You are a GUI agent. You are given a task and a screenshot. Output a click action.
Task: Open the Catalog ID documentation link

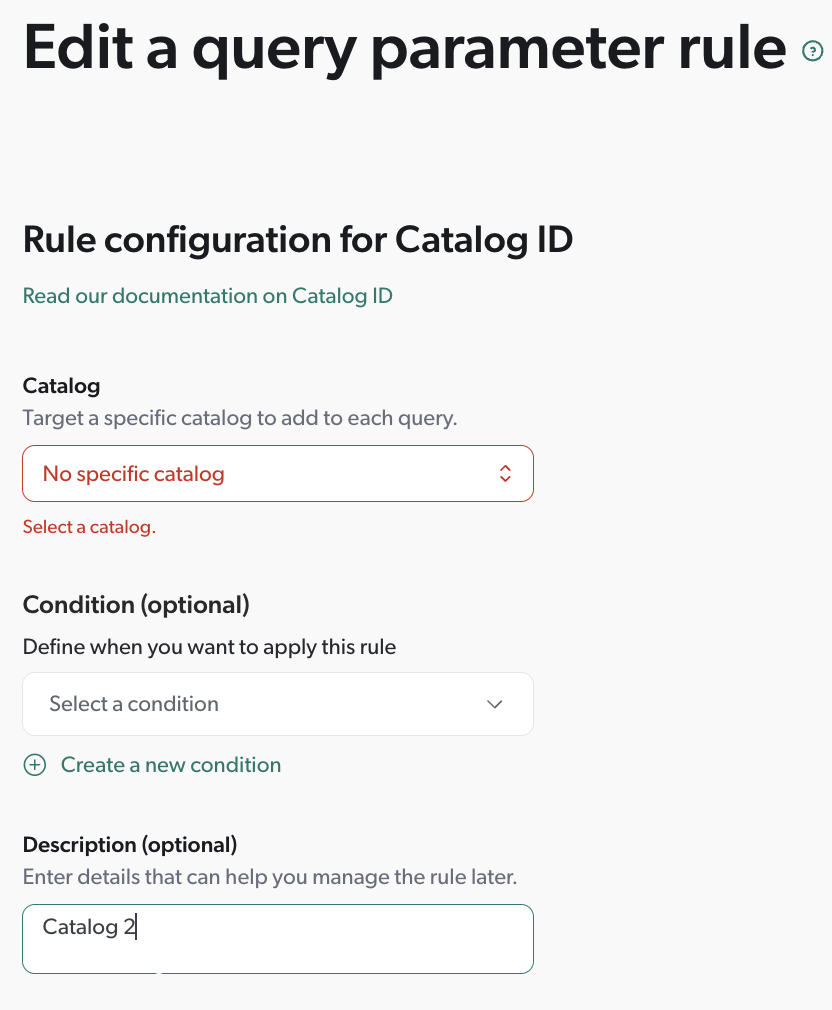pyautogui.click(x=207, y=296)
